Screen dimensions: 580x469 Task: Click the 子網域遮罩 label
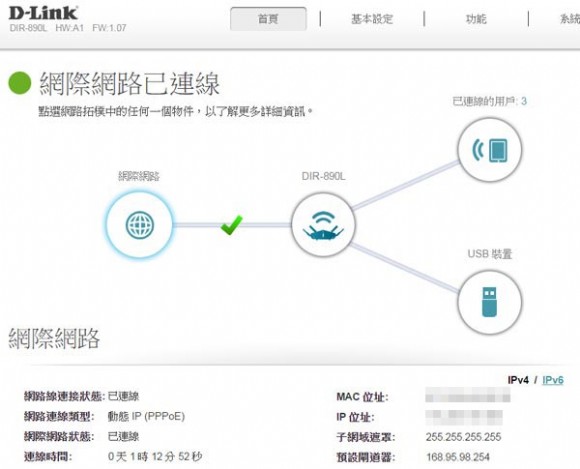366,437
